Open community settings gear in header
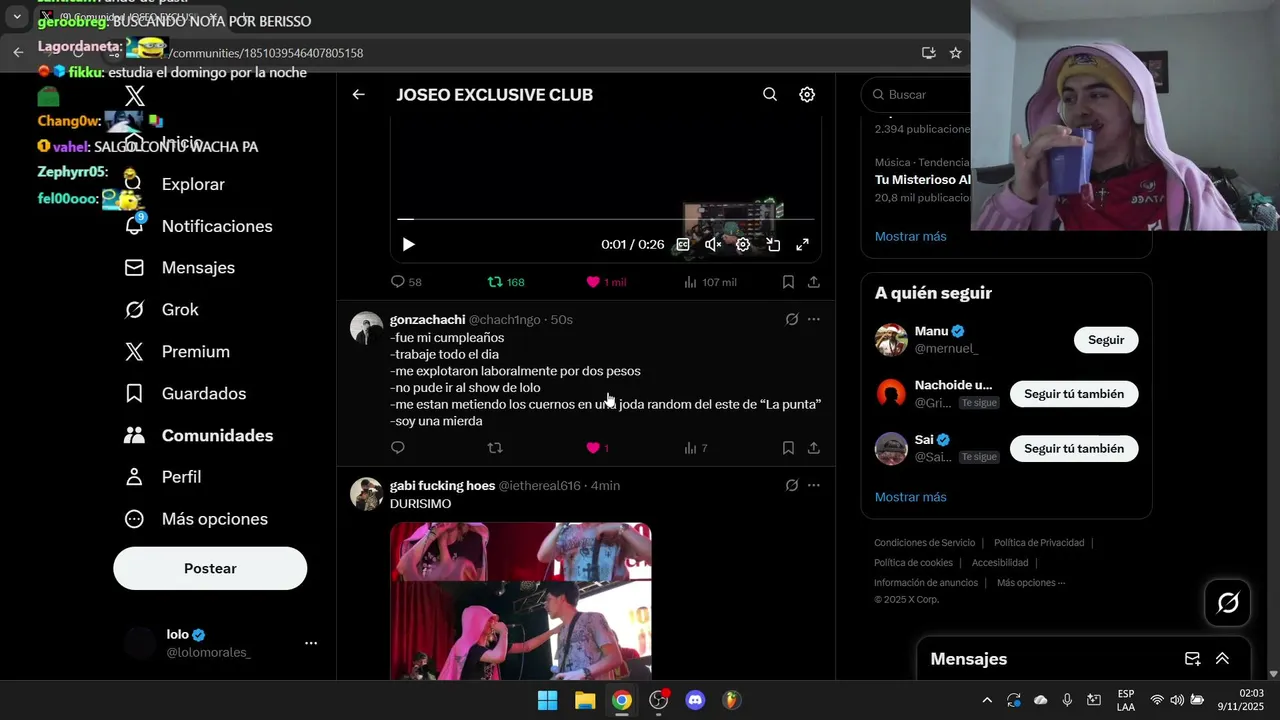1280x720 pixels. (x=807, y=94)
